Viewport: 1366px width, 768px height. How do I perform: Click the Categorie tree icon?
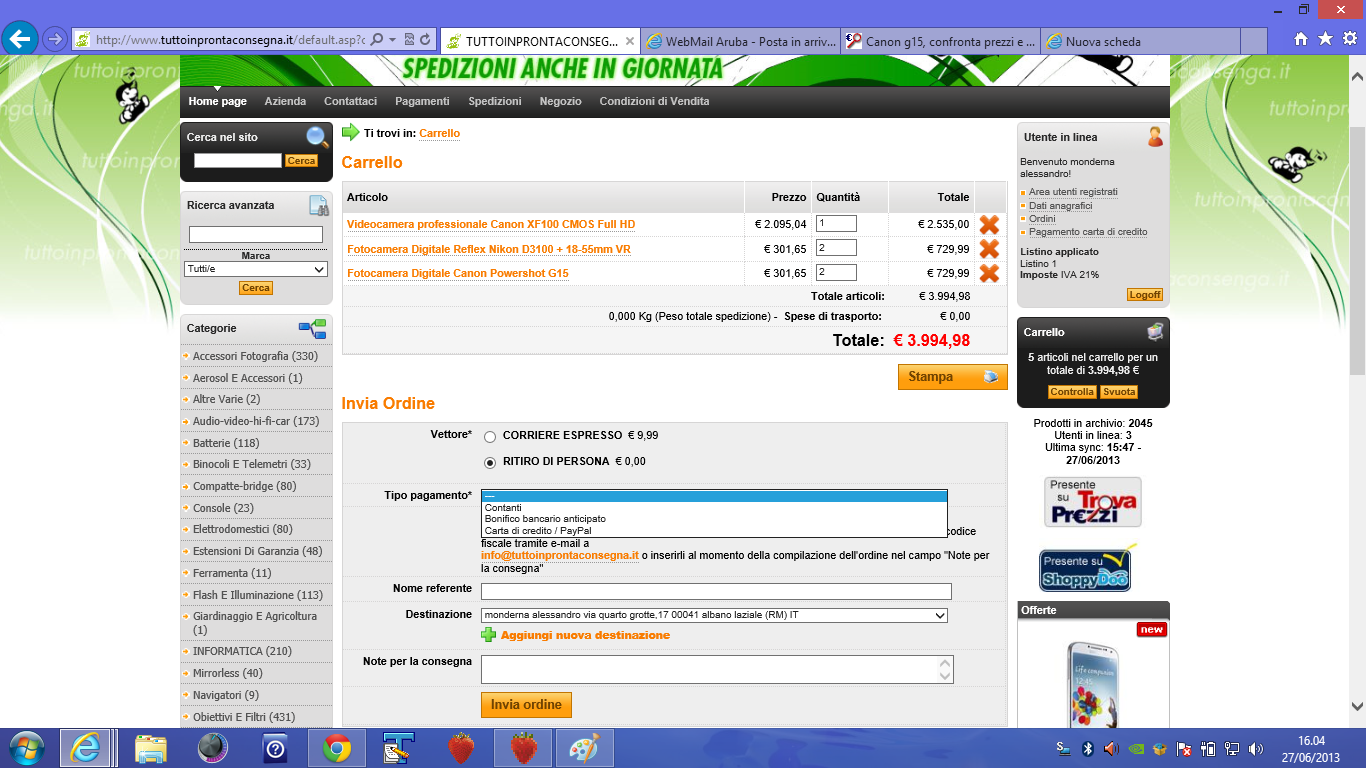[x=313, y=328]
